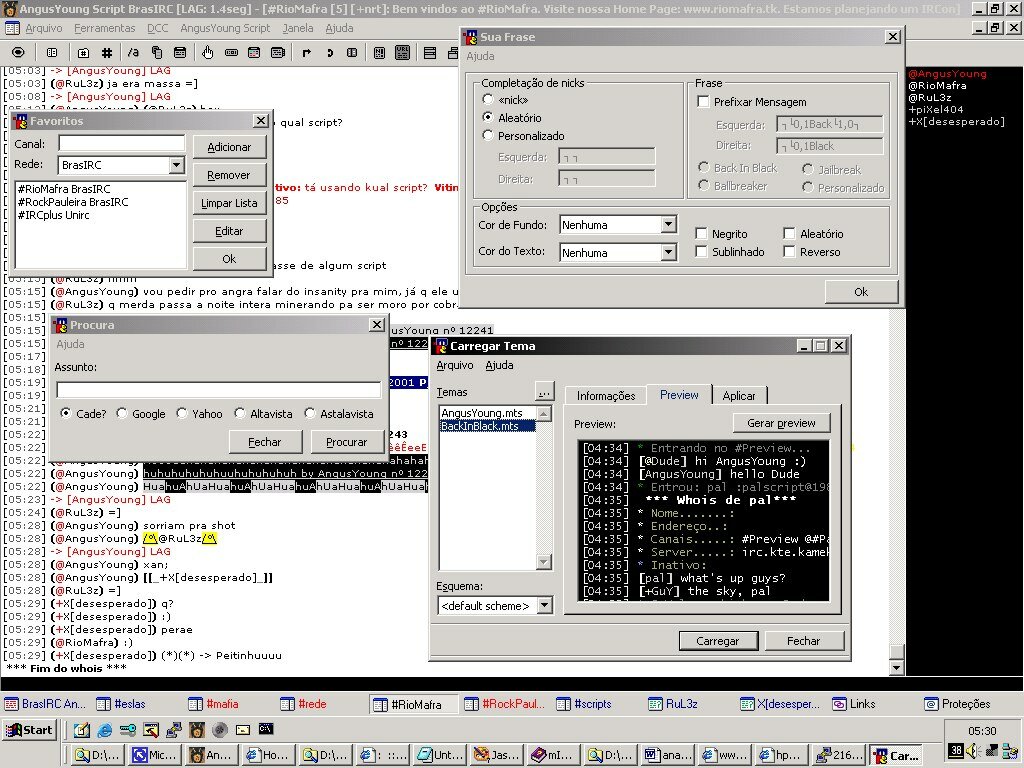This screenshot has height=768, width=1024.
Task: Tick the Negrito checkbox
Action: [702, 234]
